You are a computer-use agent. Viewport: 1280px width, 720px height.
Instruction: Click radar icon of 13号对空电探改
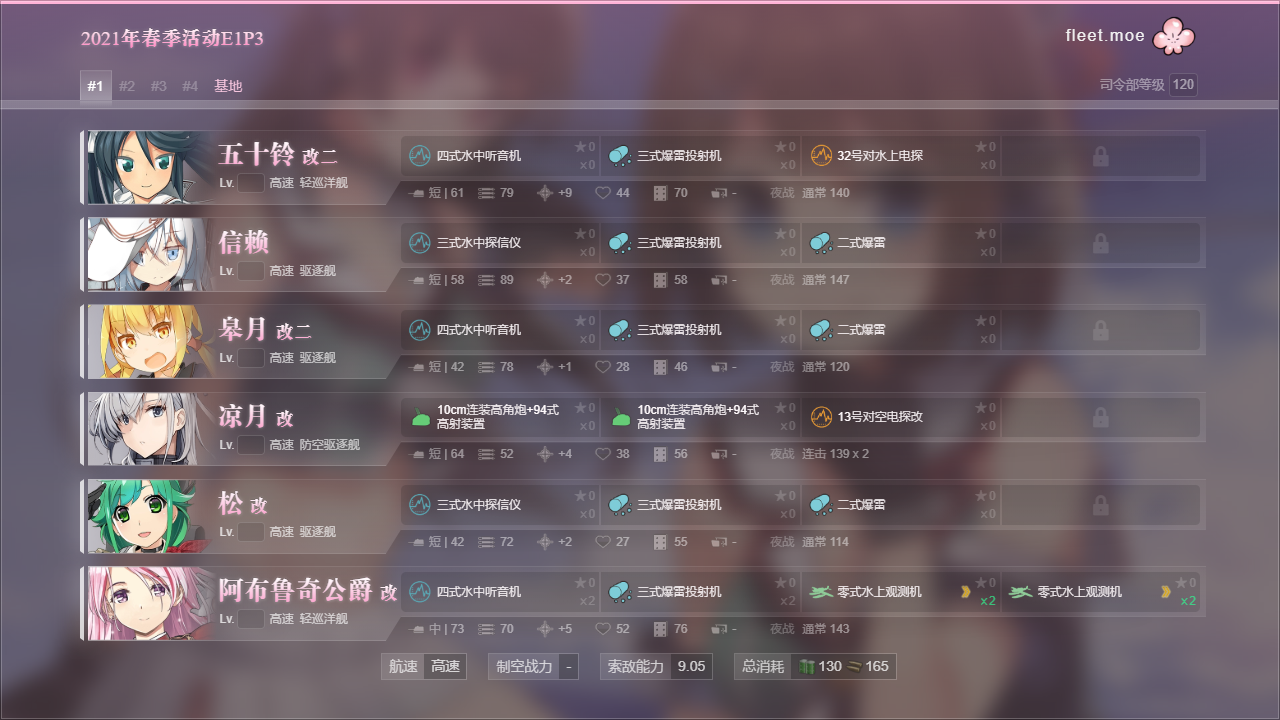coord(821,417)
